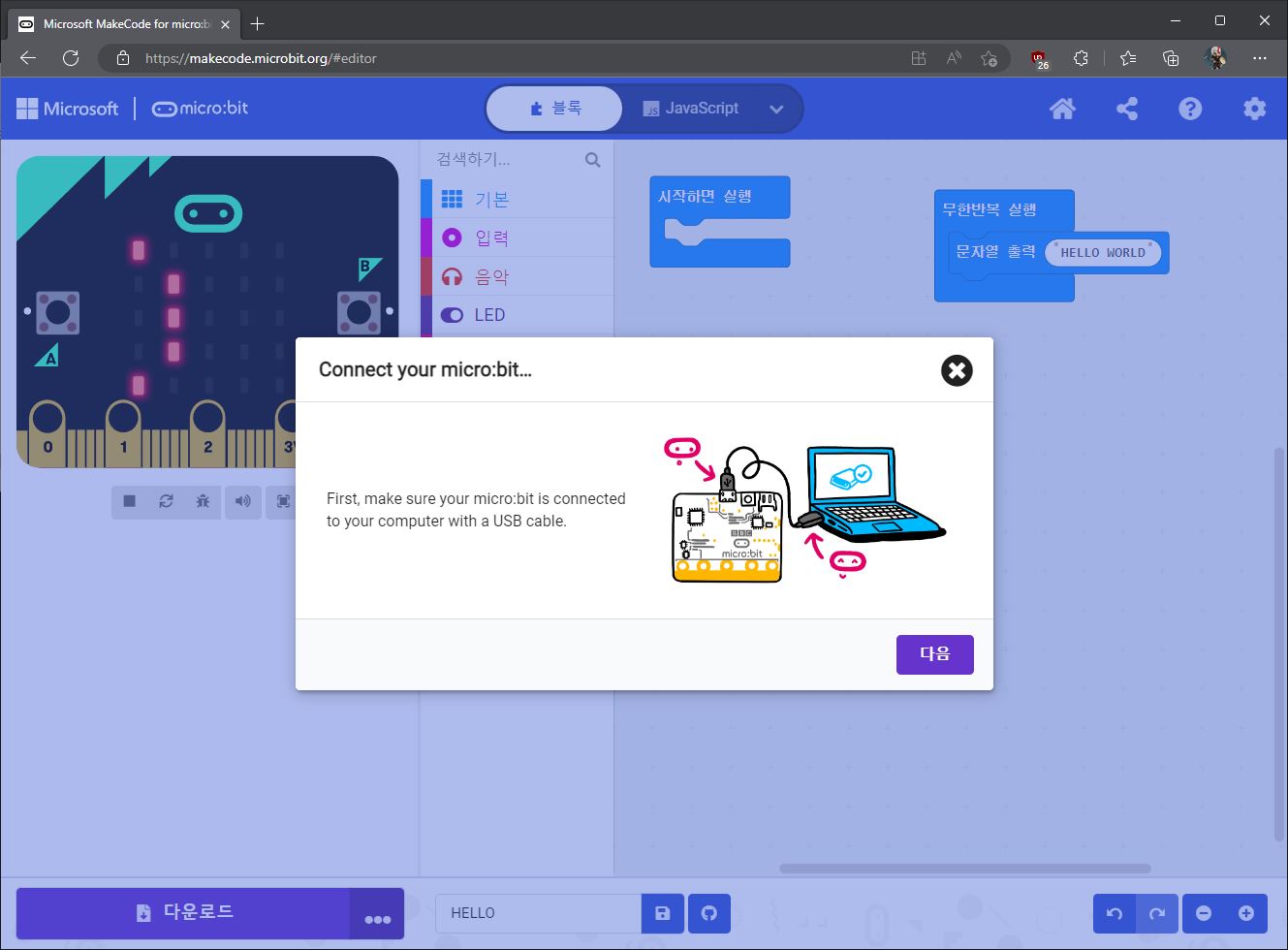Click the app available grid icon in address bar
The height and width of the screenshot is (950, 1288).
919,58
